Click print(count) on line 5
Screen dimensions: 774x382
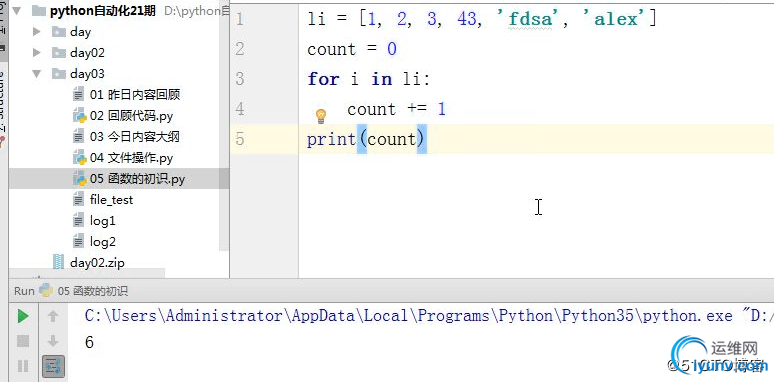[x=366, y=139]
